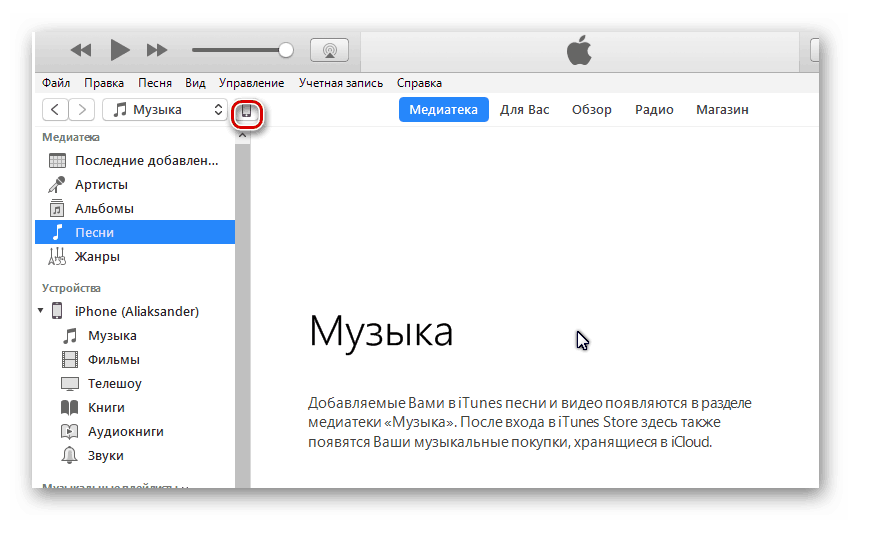Open Телешоу on the iPhone
This screenshot has width=885, height=555.
(115, 383)
